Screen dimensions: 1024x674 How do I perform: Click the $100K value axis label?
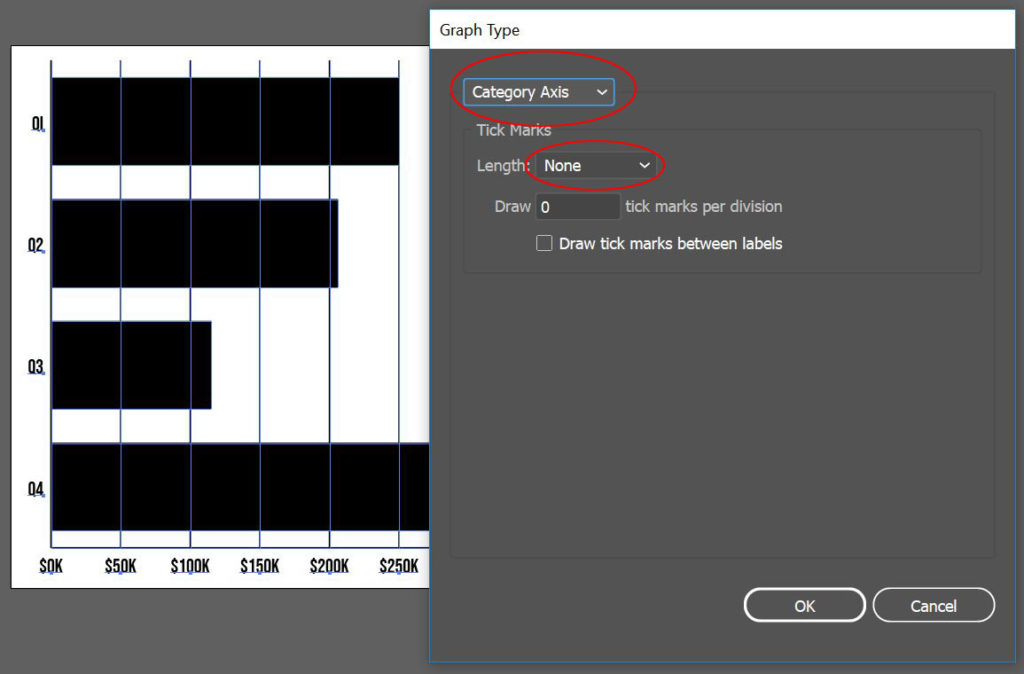click(x=189, y=565)
